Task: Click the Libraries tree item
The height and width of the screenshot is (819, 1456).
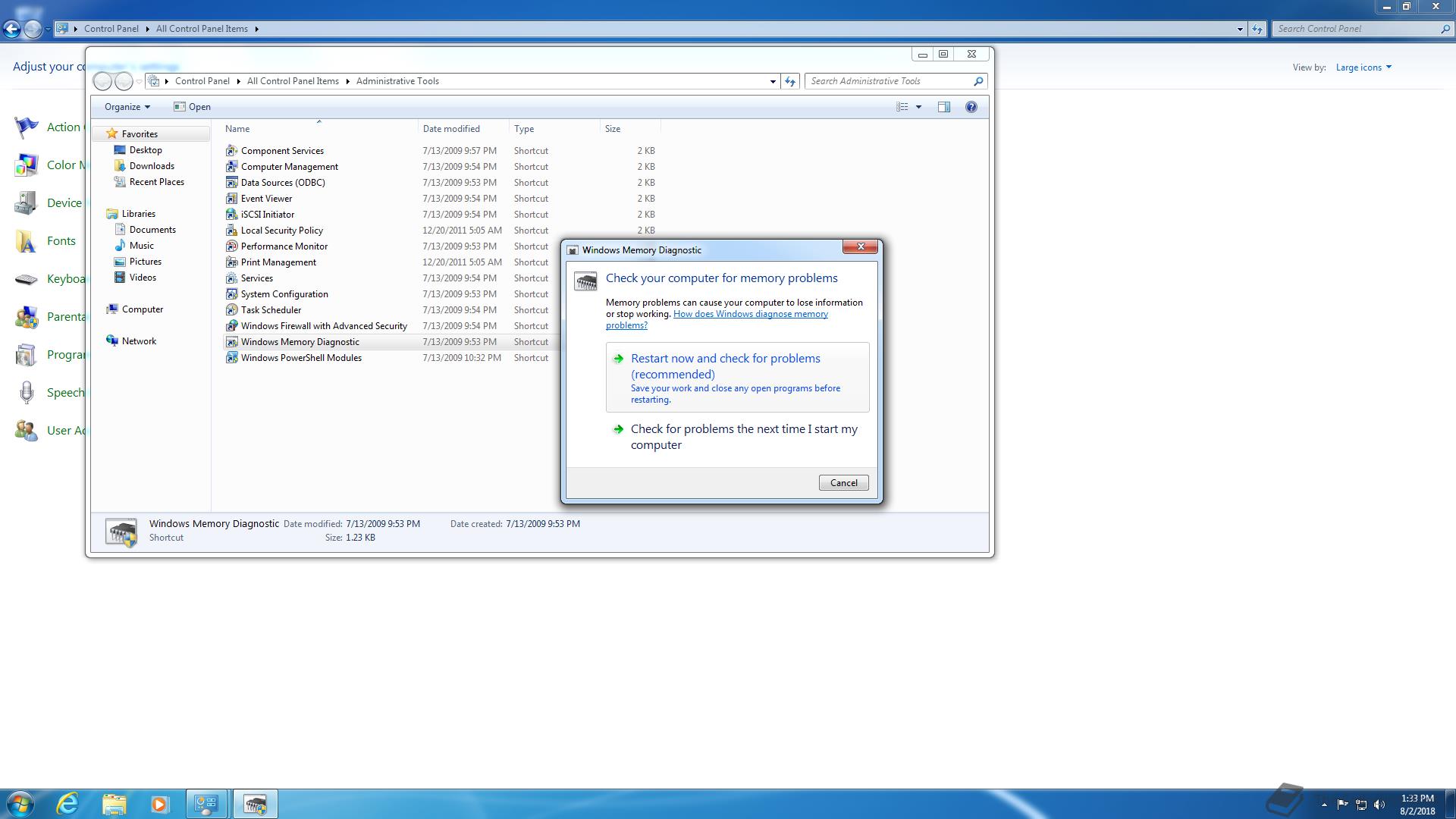Action: (x=138, y=214)
